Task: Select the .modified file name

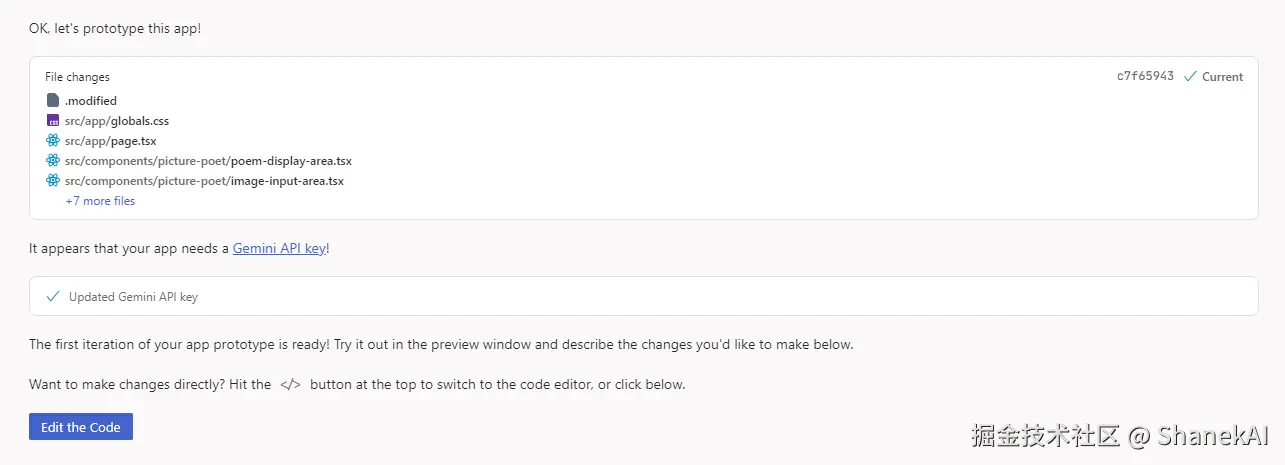Action: tap(91, 101)
